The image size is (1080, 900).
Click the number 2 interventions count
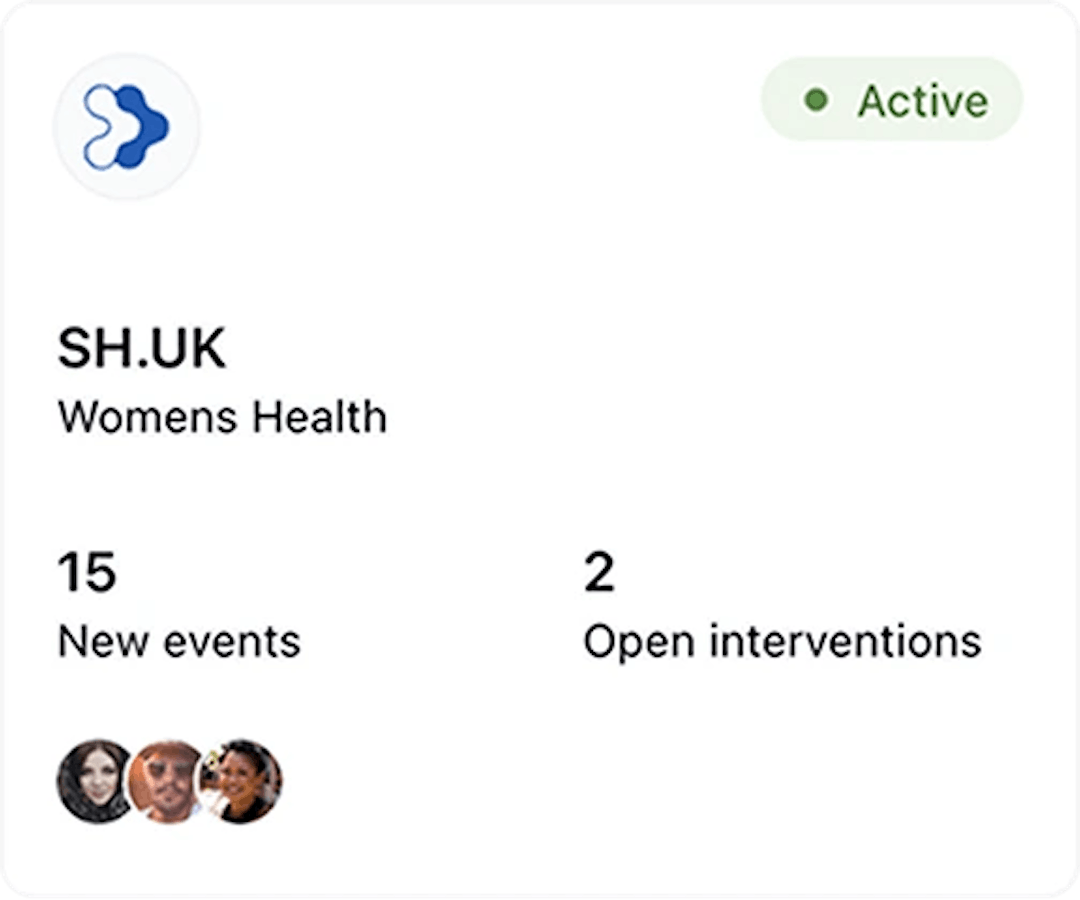pyautogui.click(x=599, y=573)
